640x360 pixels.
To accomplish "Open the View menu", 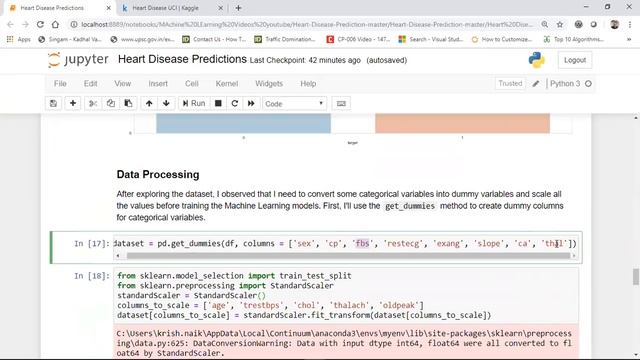I will [x=122, y=84].
